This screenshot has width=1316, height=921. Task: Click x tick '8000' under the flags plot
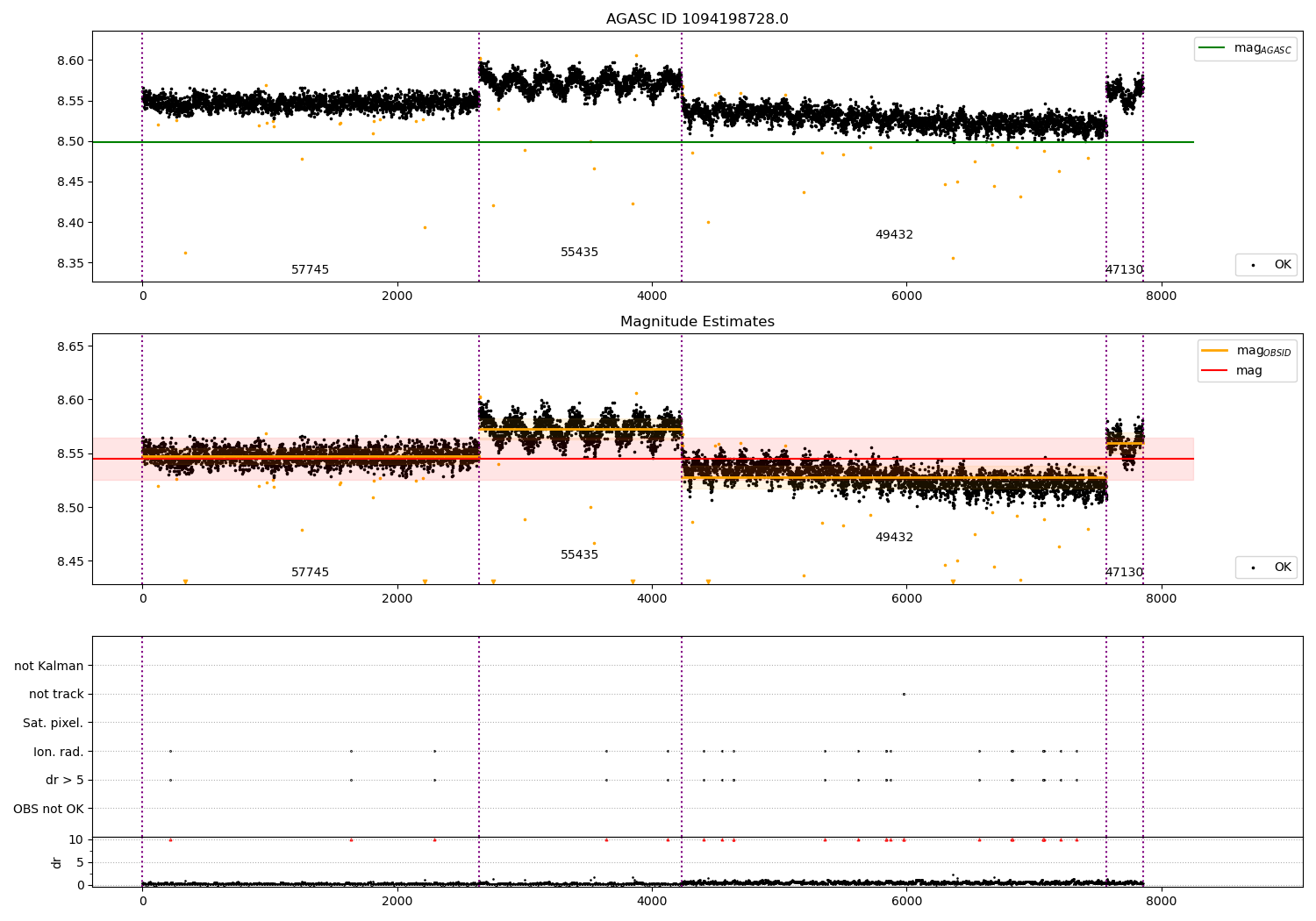pyautogui.click(x=1162, y=902)
